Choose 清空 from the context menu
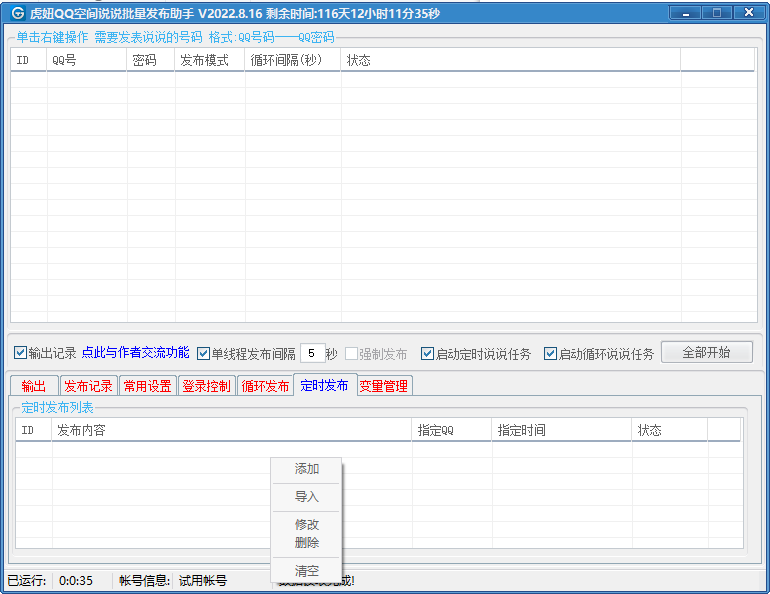Viewport: 770px width, 594px height. 306,571
